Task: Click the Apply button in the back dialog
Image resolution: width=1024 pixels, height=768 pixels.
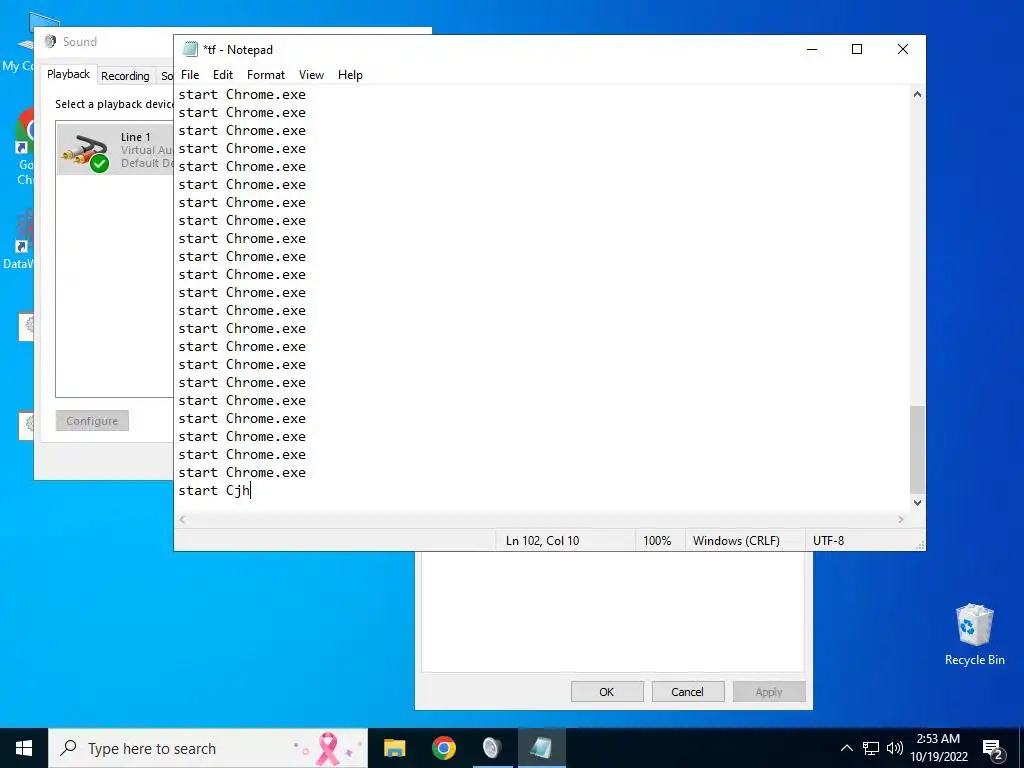Action: [x=769, y=692]
